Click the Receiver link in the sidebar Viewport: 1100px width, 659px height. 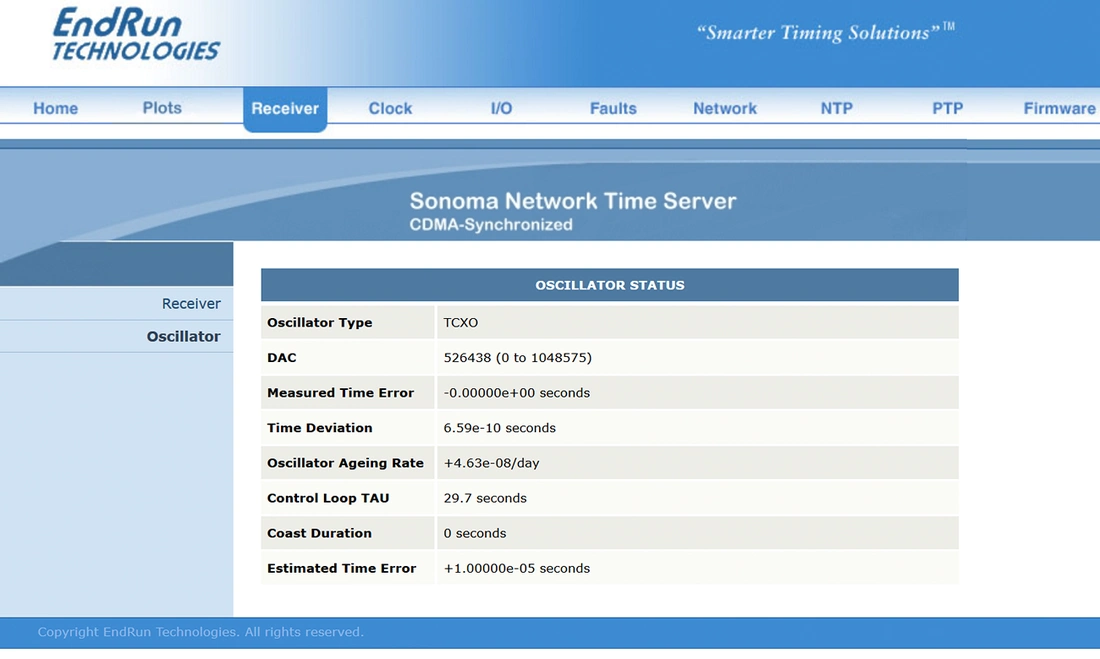[191, 303]
